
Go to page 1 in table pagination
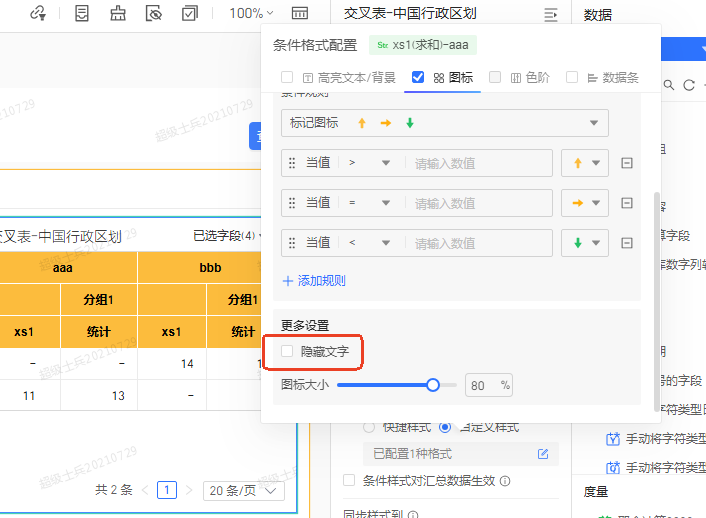pos(167,490)
